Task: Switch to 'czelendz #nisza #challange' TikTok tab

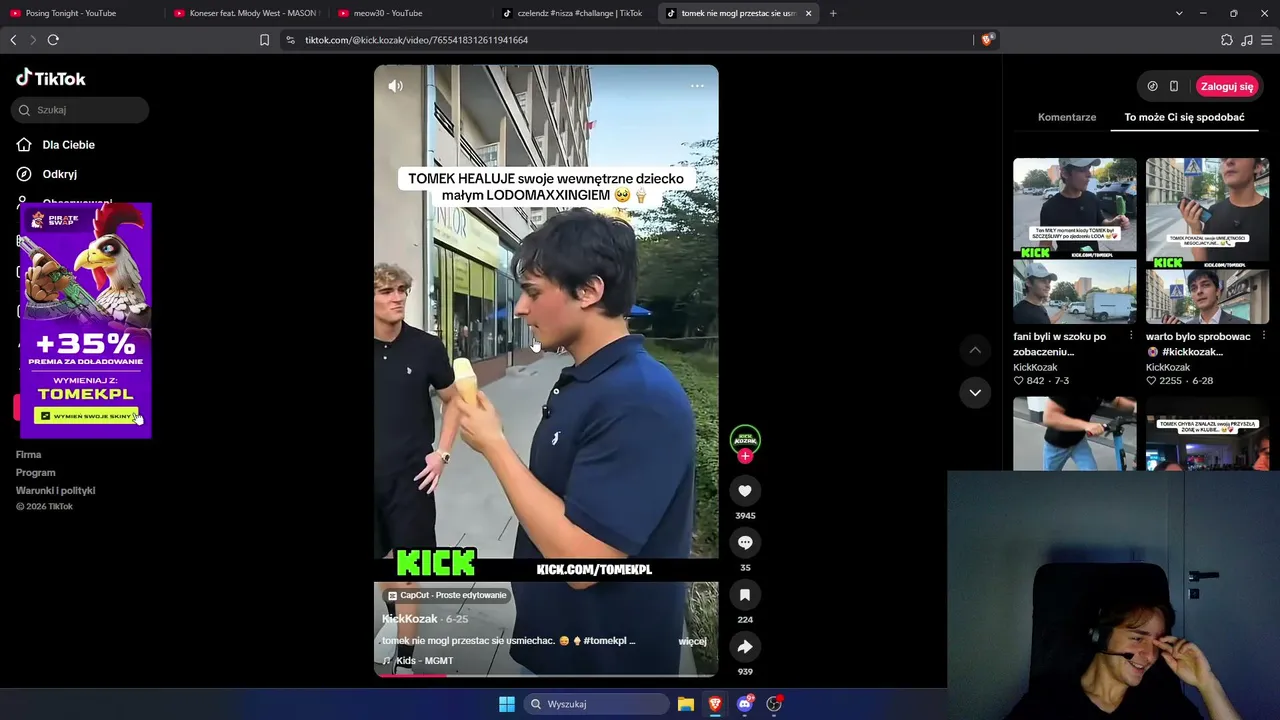Action: pyautogui.click(x=572, y=13)
